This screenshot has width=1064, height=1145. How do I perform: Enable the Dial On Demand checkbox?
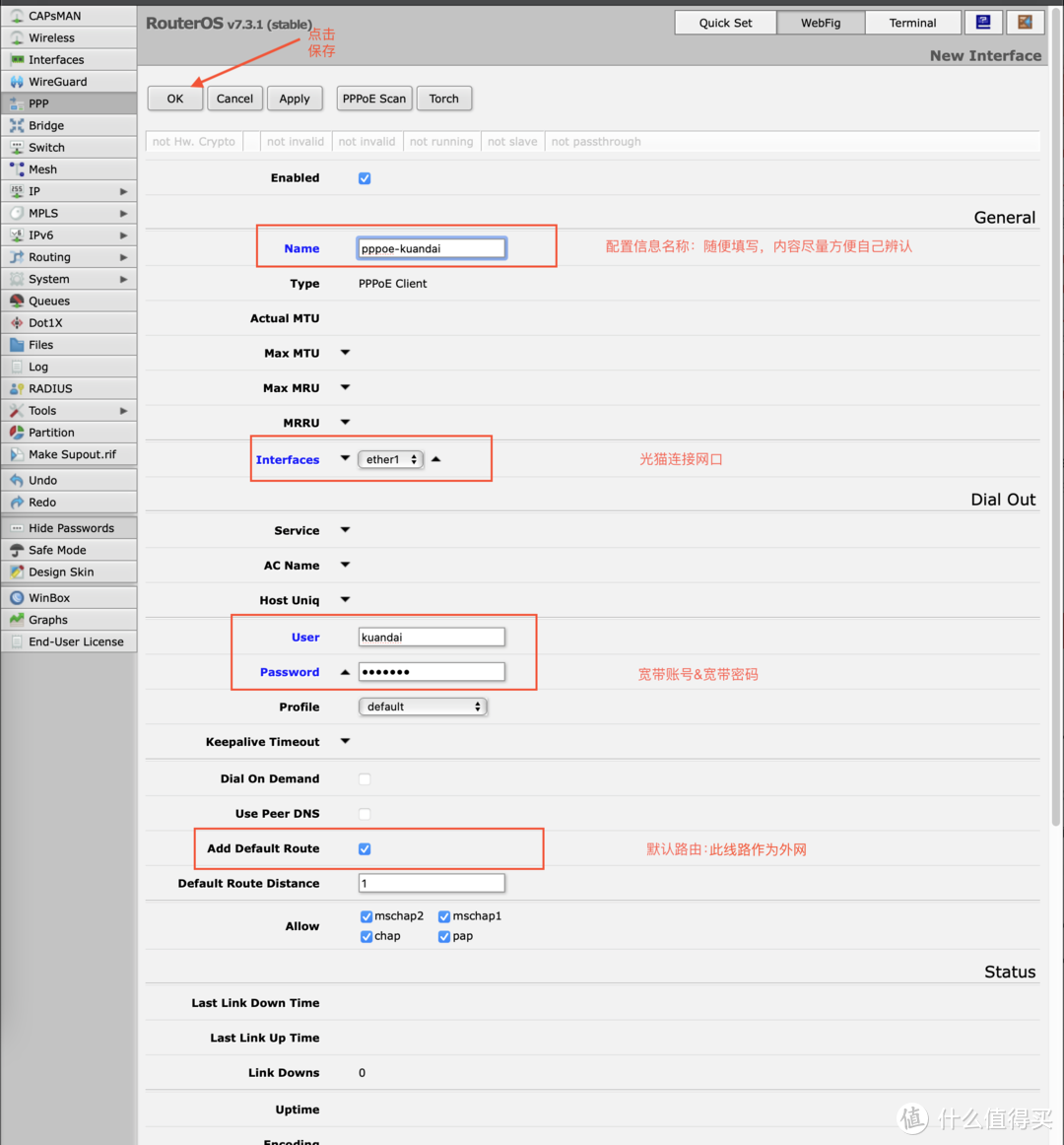coord(365,779)
